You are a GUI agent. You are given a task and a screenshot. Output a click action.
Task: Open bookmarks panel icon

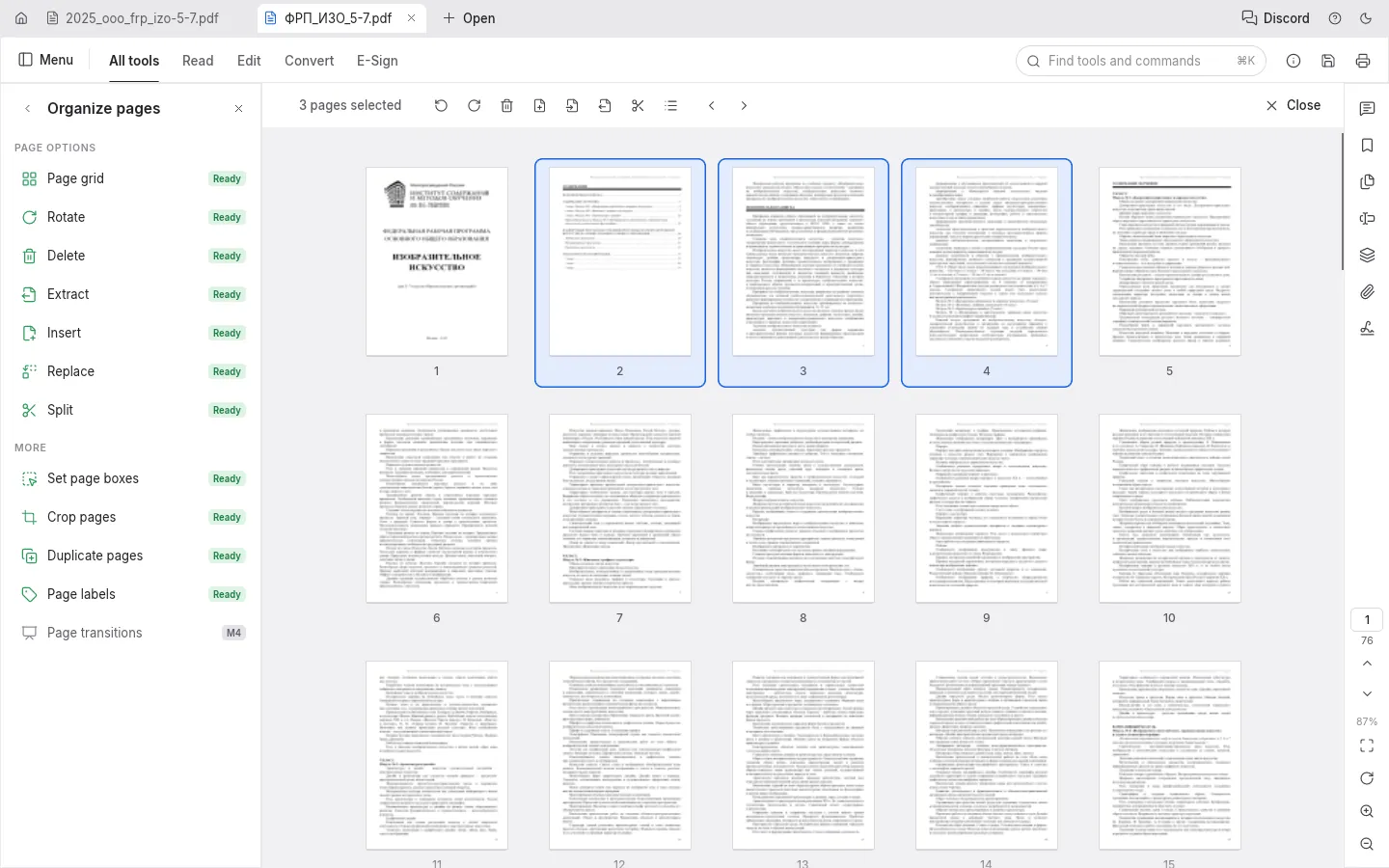(x=1367, y=146)
